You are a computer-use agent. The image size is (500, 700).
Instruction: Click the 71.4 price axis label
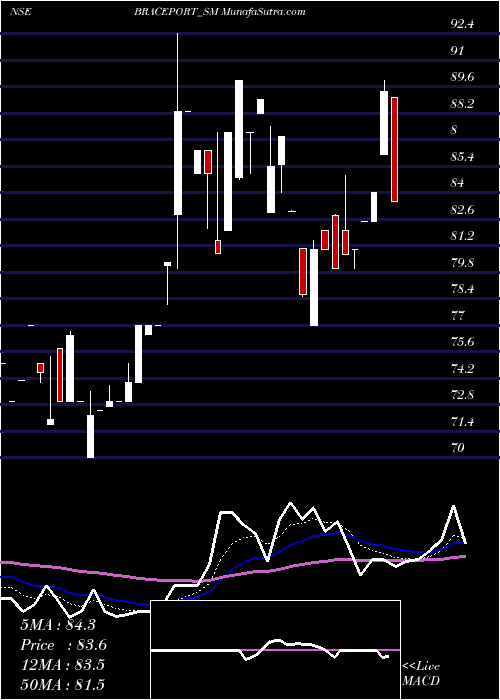[462, 421]
